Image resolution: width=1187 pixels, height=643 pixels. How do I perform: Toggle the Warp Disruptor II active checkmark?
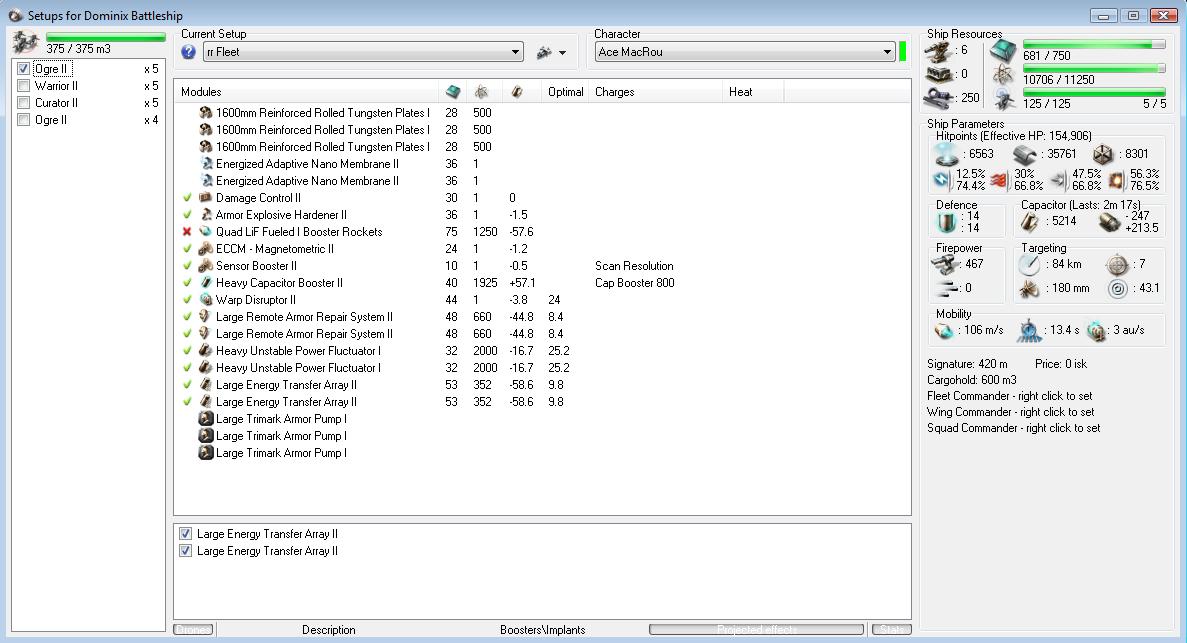point(187,300)
